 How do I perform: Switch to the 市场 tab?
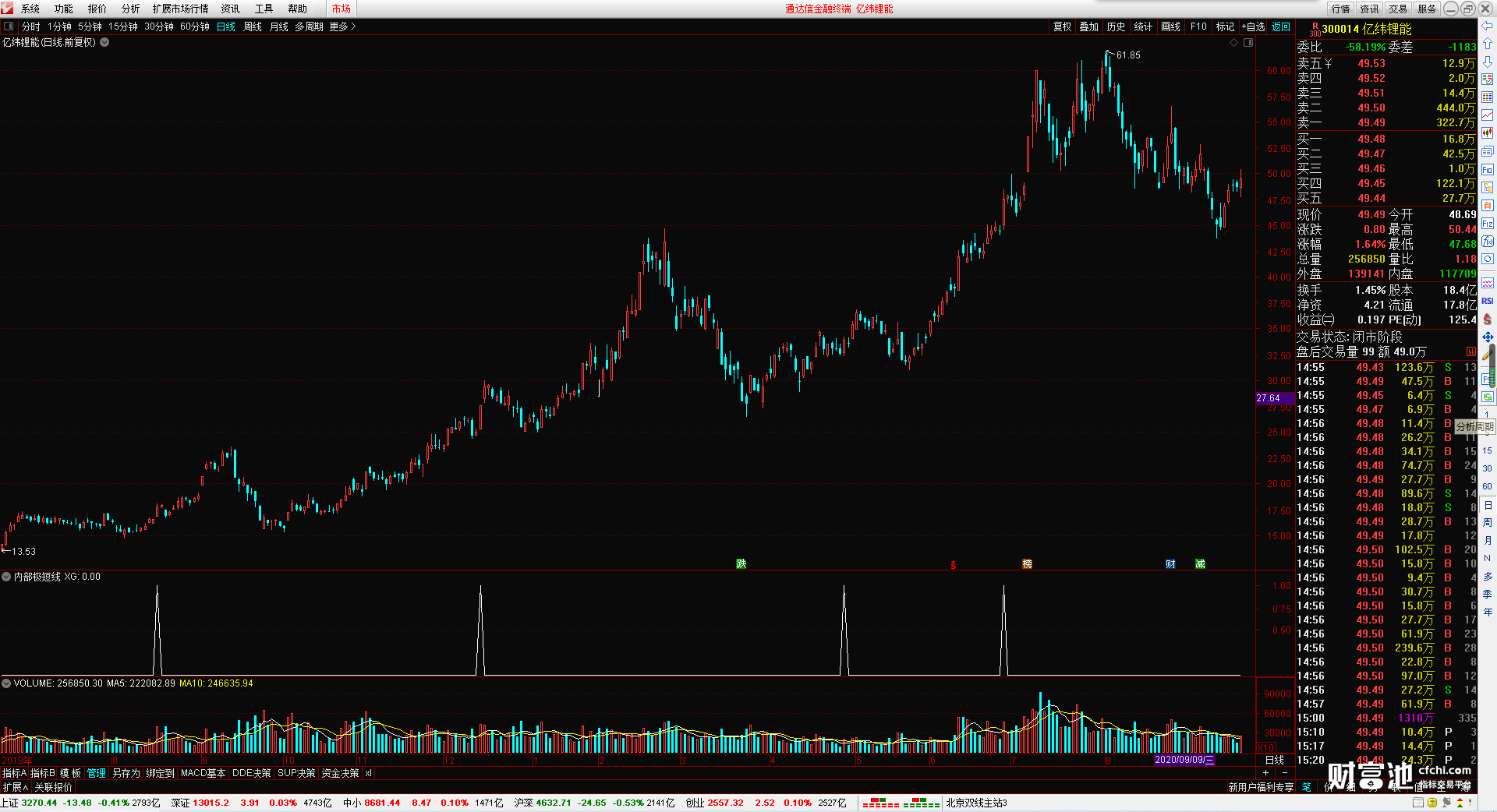point(342,9)
